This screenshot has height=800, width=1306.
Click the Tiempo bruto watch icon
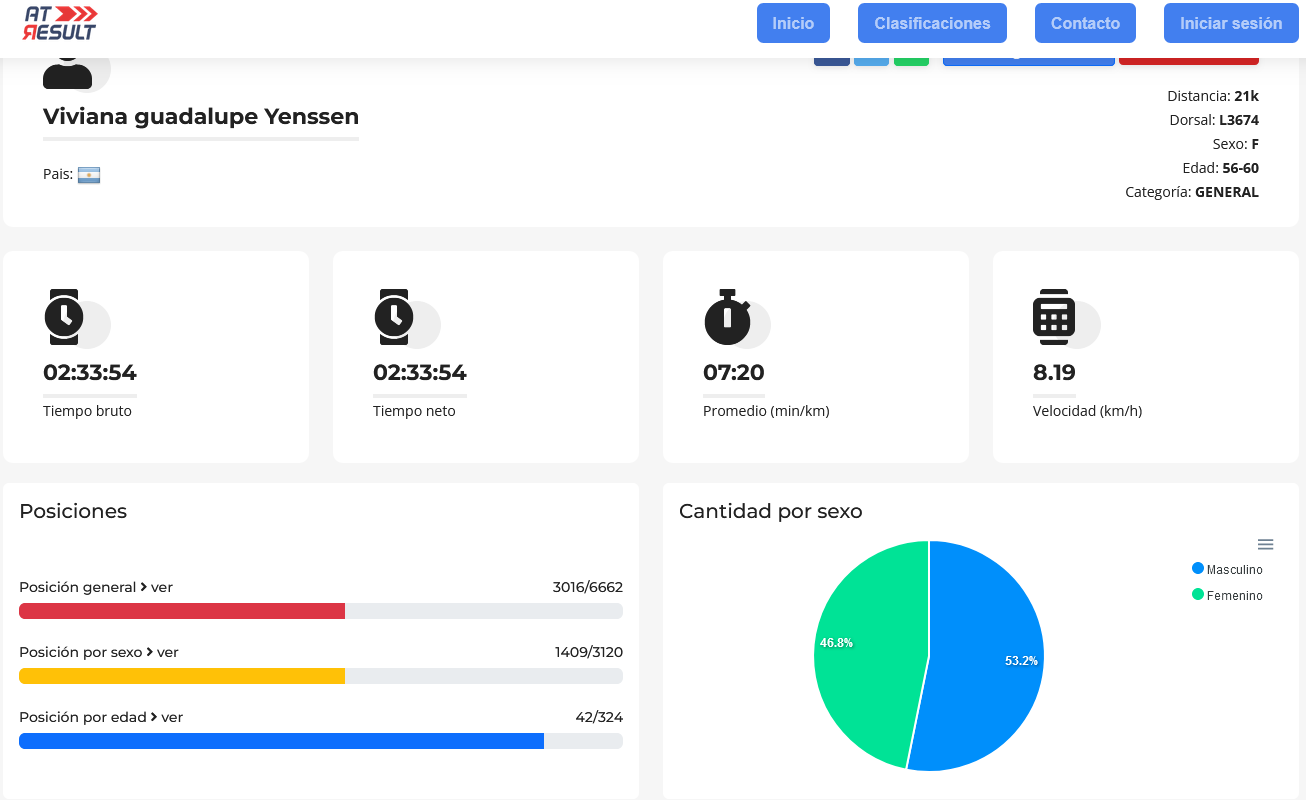click(64, 317)
